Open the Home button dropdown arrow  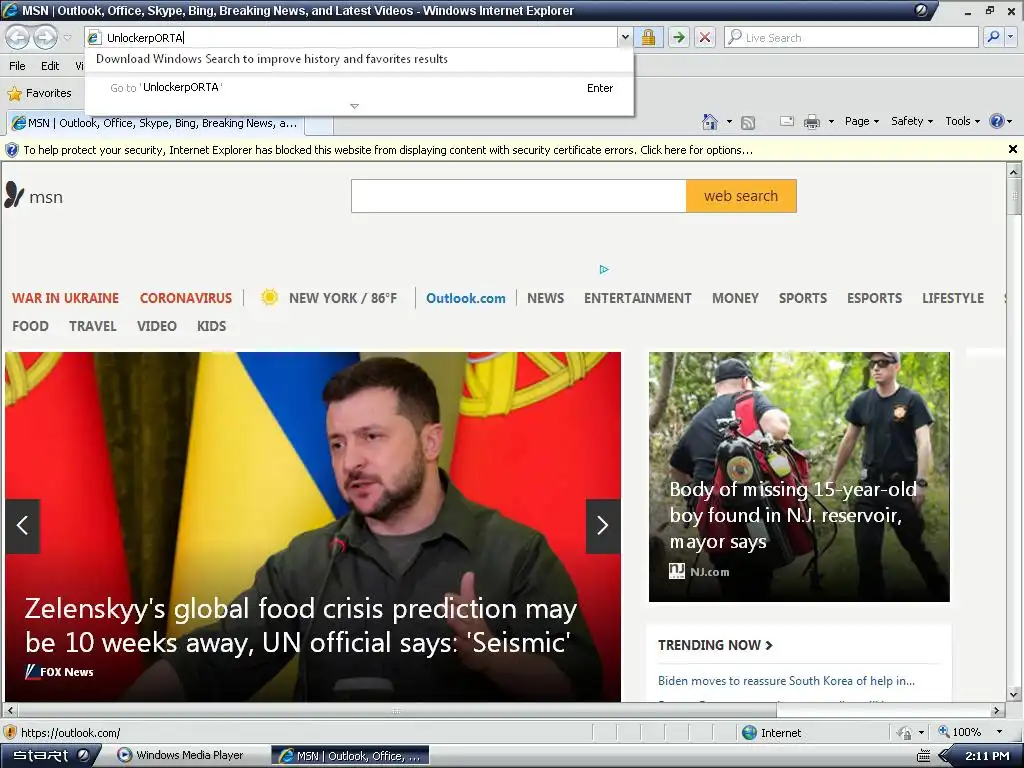point(729,121)
